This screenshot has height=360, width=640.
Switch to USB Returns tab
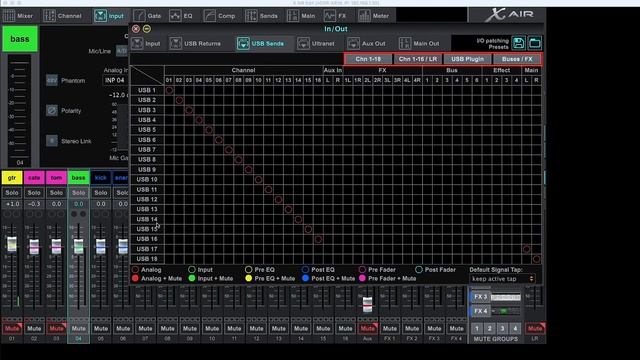pos(196,43)
